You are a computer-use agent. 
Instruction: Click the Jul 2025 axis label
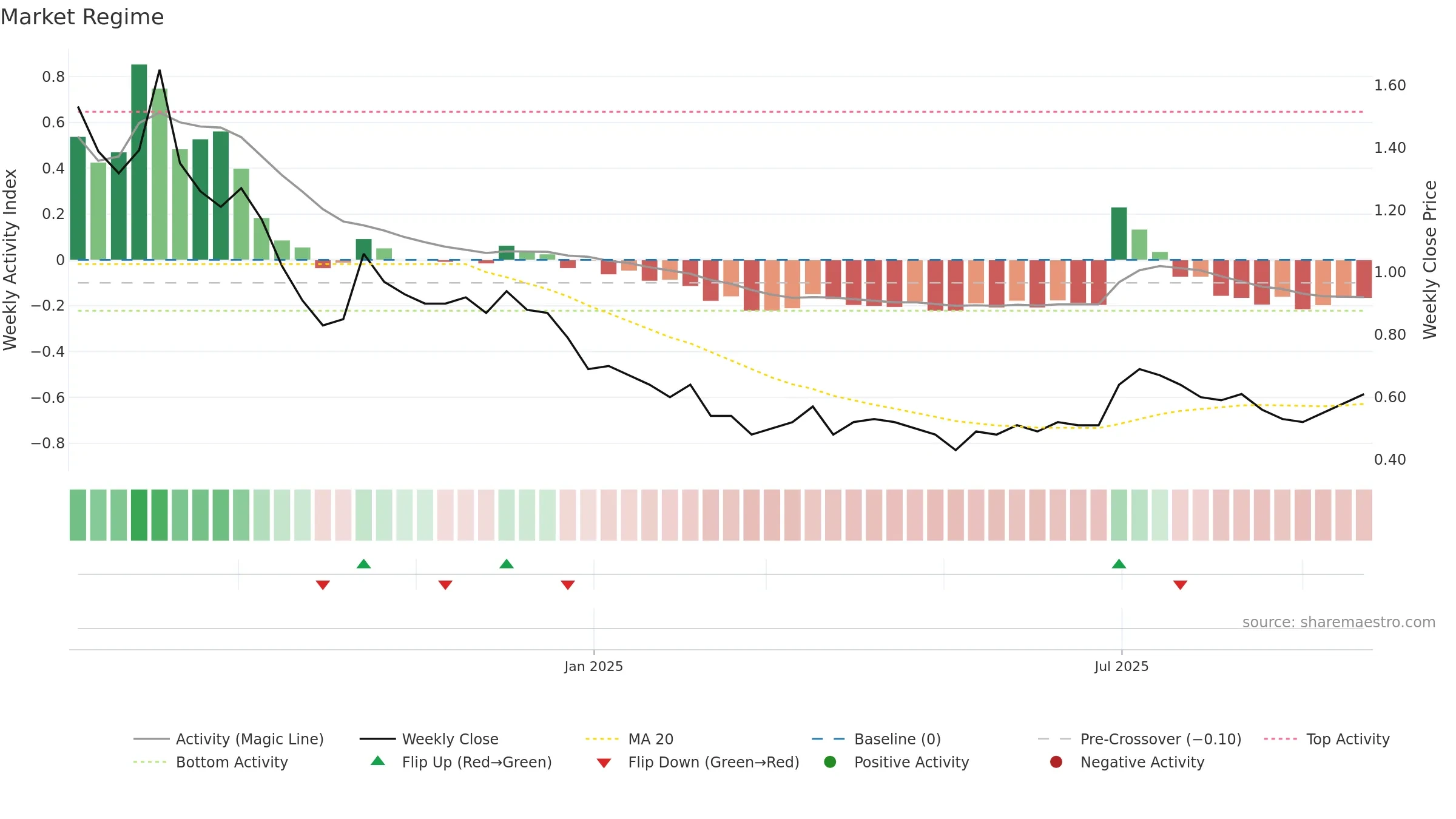click(1121, 666)
